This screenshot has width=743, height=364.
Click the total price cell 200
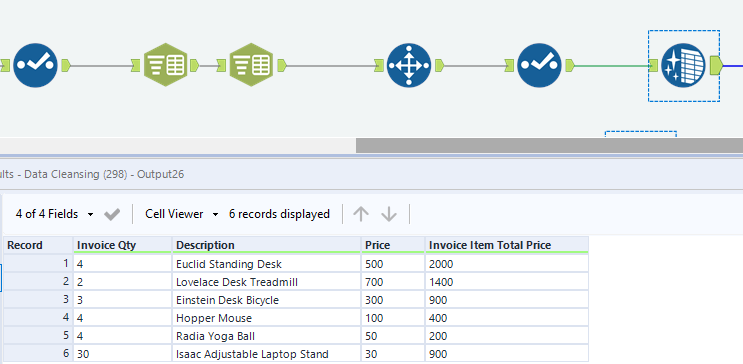click(507, 336)
